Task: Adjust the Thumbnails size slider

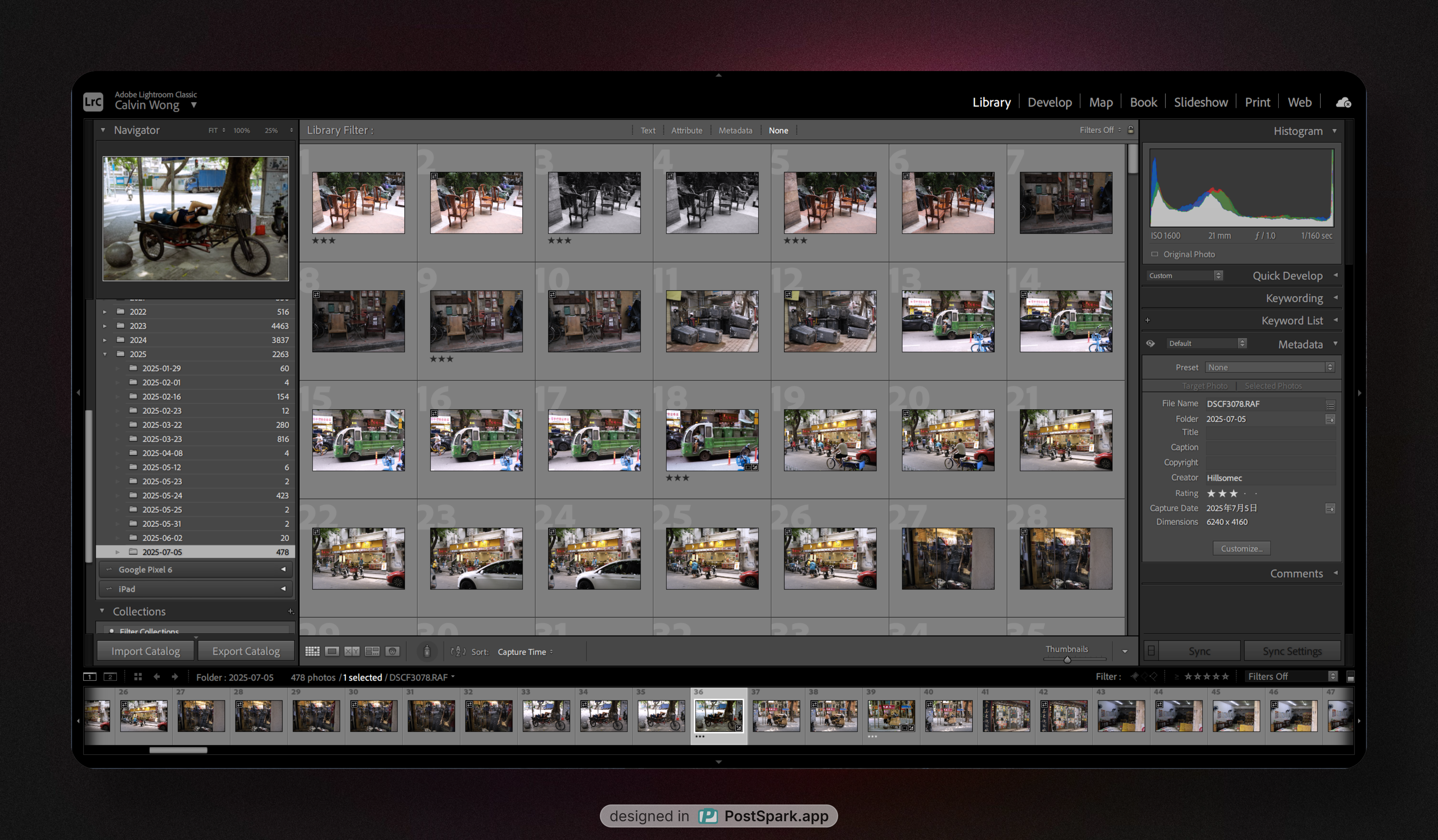Action: pos(1067,660)
